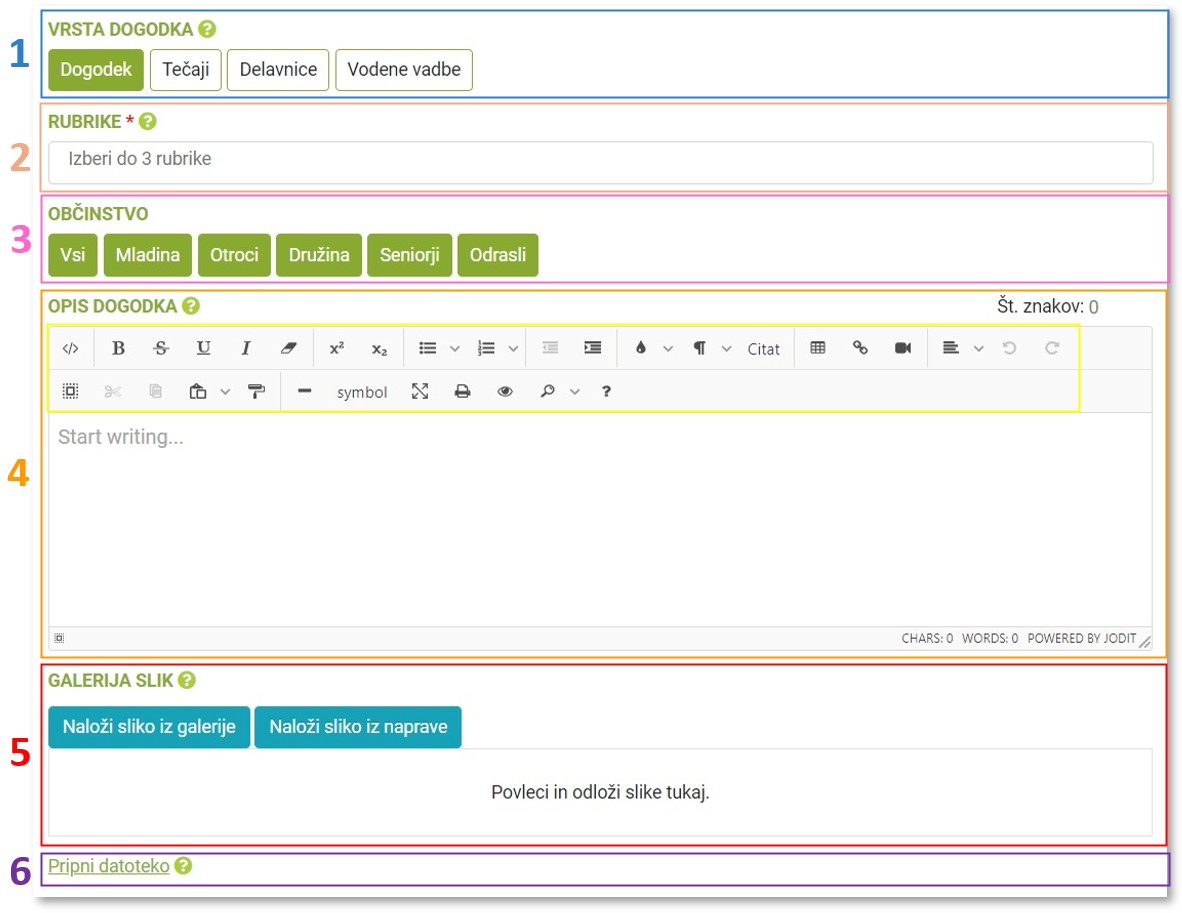
Task: Click Naloži sliko iz galerije button
Action: coord(149,727)
